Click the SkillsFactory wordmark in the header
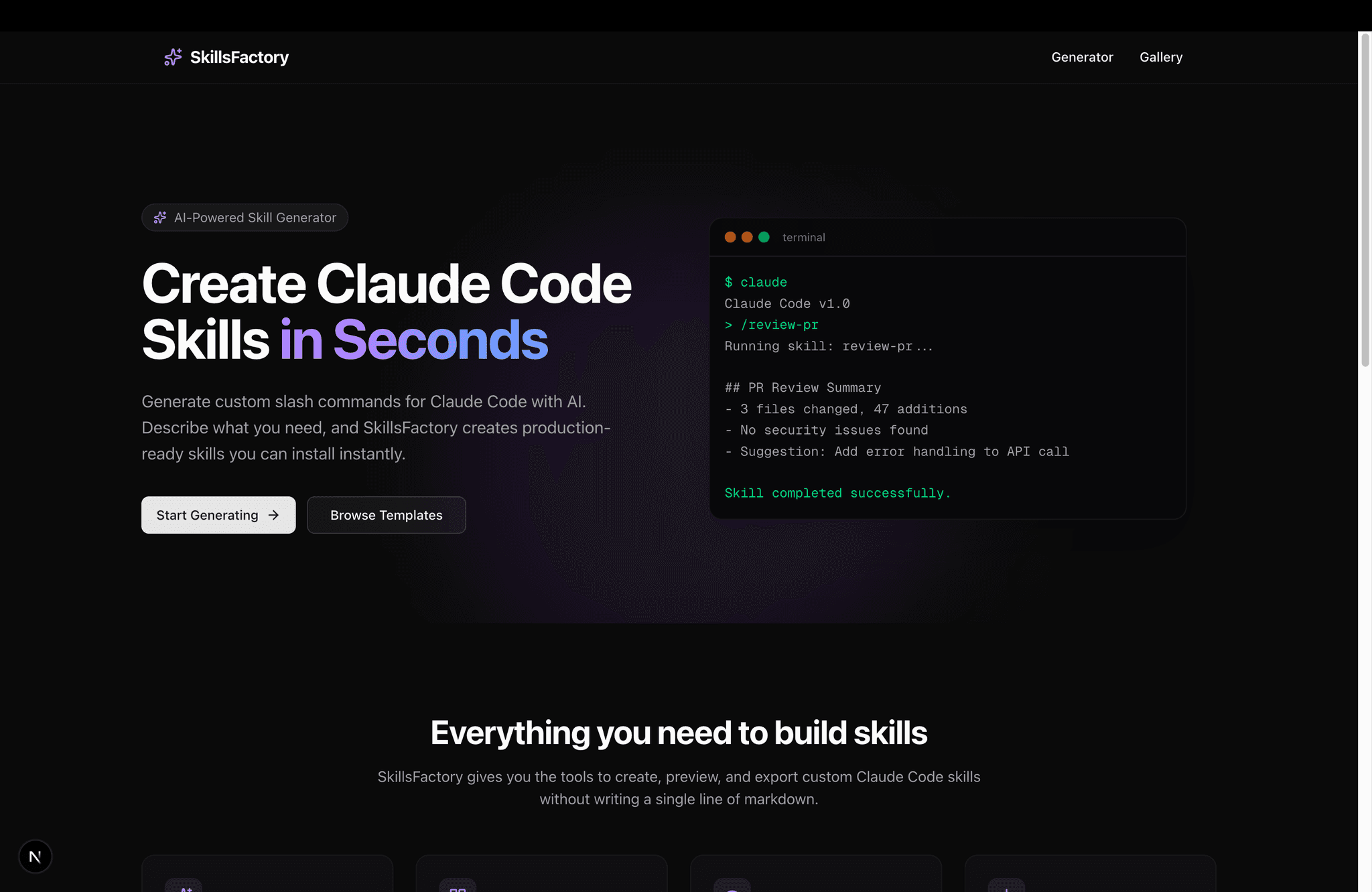Image resolution: width=1372 pixels, height=892 pixels. coord(239,57)
